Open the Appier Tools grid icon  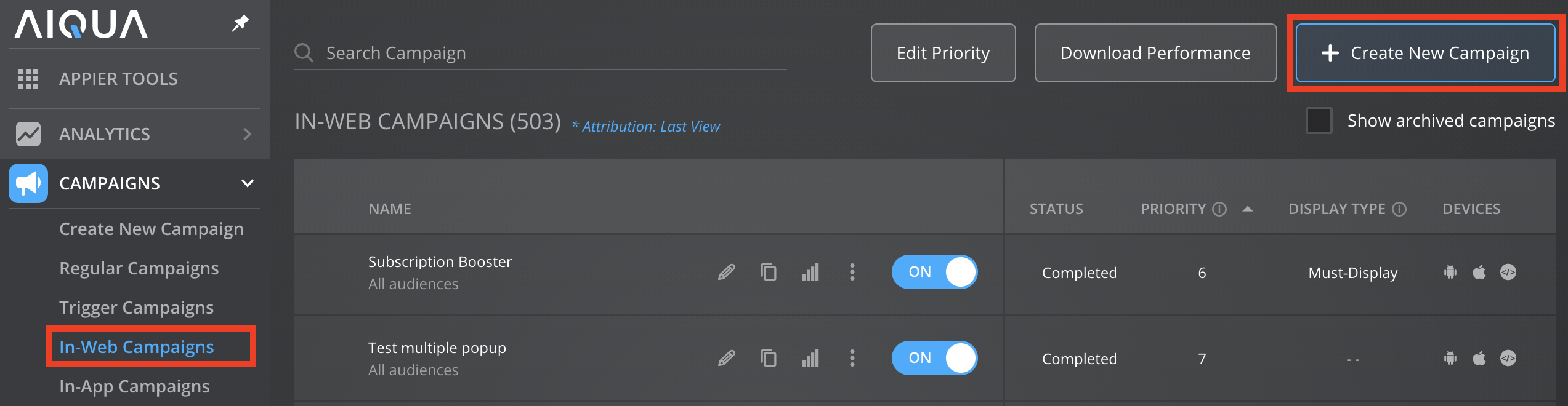tap(28, 79)
